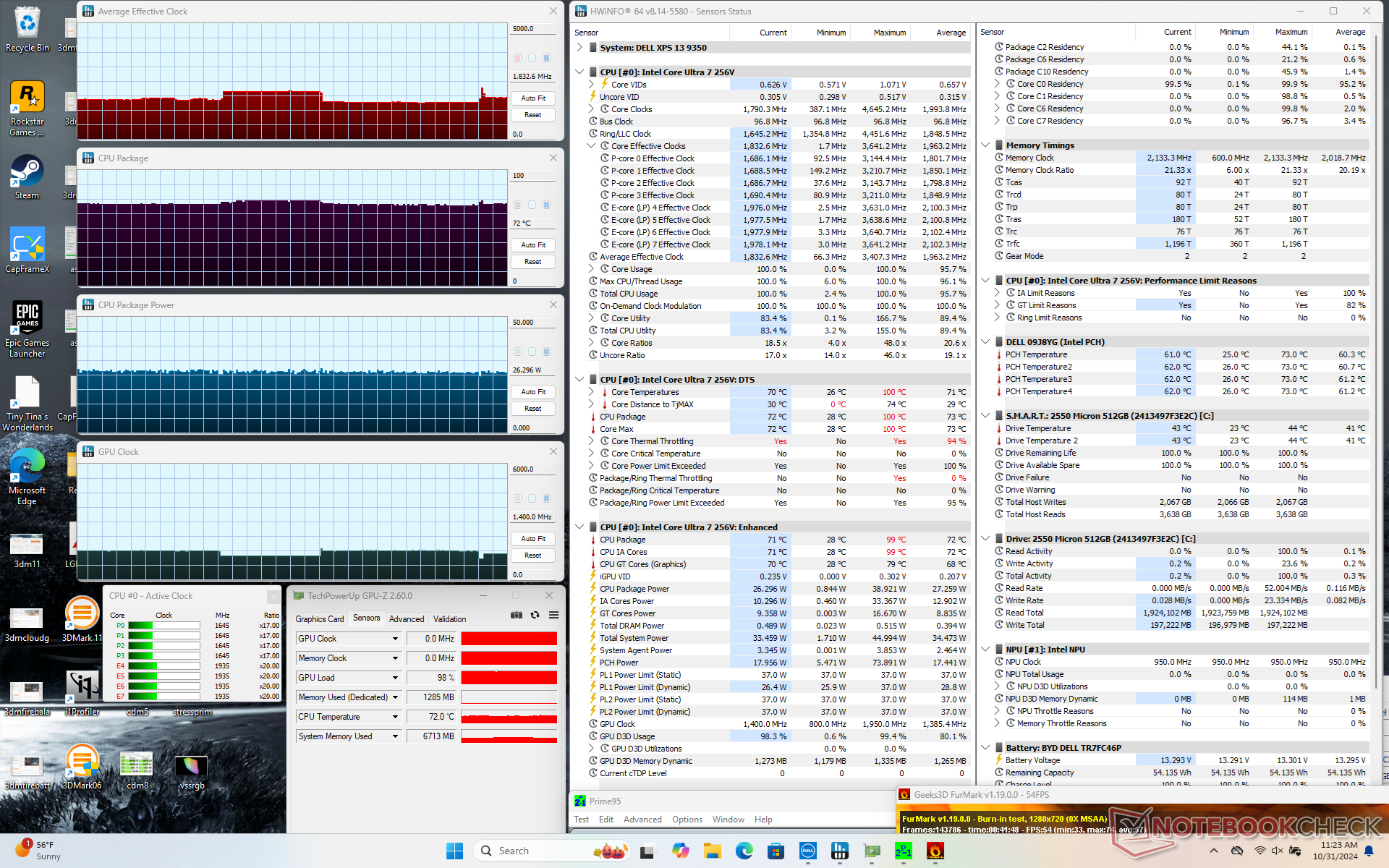Viewport: 1389px width, 868px height.
Task: Click Auto Fit in GPU Clock graph window
Action: click(533, 539)
